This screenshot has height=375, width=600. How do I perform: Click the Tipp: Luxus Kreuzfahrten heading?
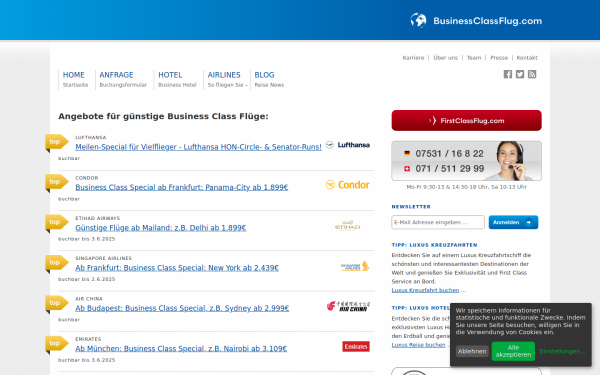434,245
